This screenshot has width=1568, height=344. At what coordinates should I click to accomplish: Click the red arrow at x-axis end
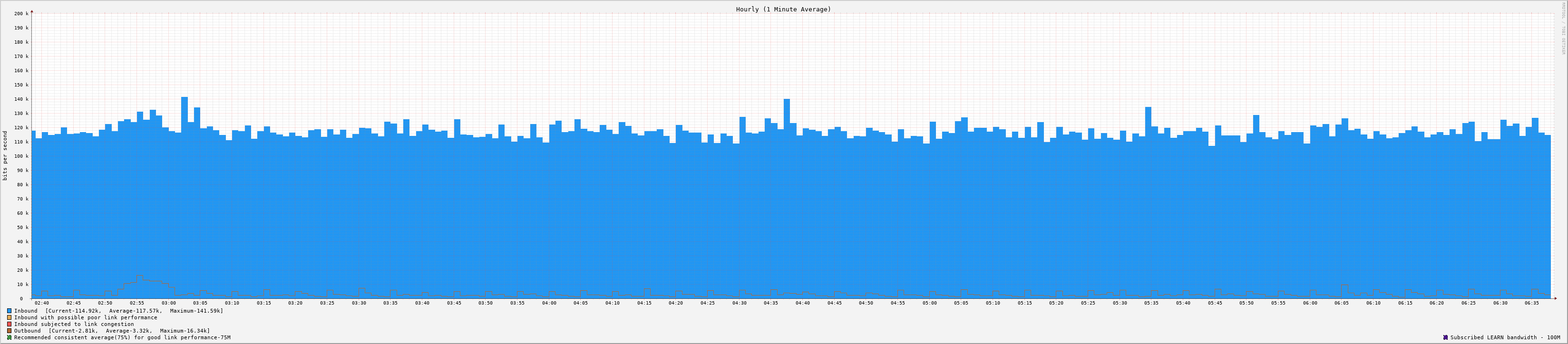coord(1555,298)
